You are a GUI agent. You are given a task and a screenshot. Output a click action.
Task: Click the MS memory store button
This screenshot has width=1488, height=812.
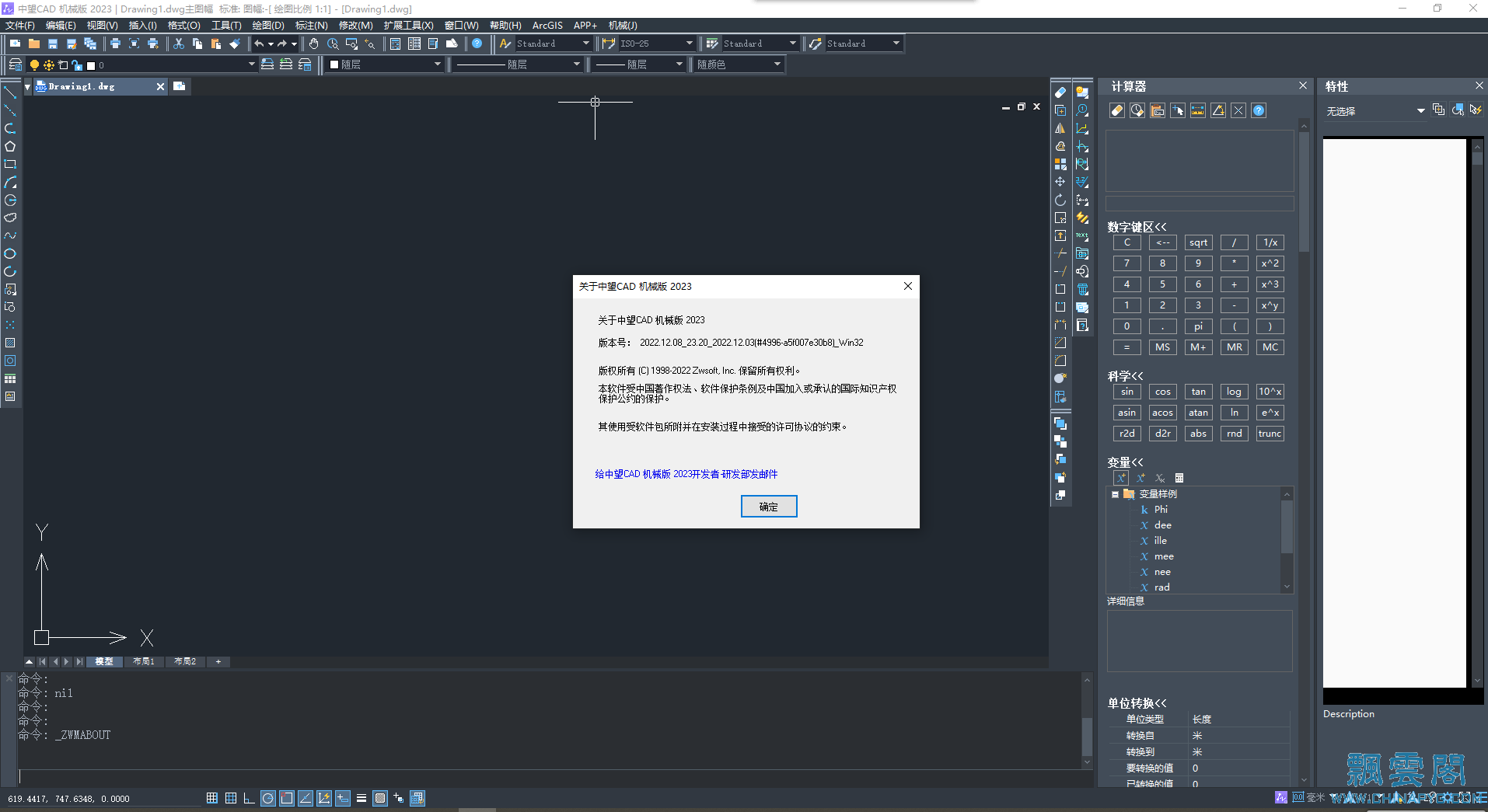[1162, 347]
